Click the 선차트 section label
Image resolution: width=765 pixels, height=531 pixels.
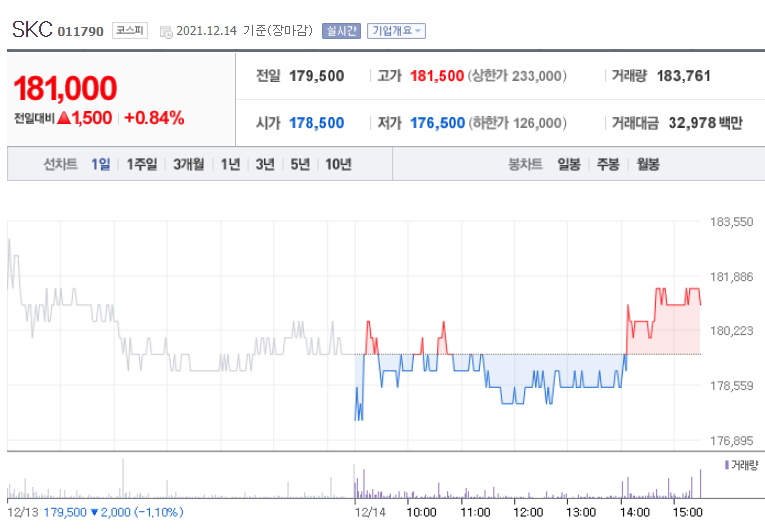click(60, 164)
